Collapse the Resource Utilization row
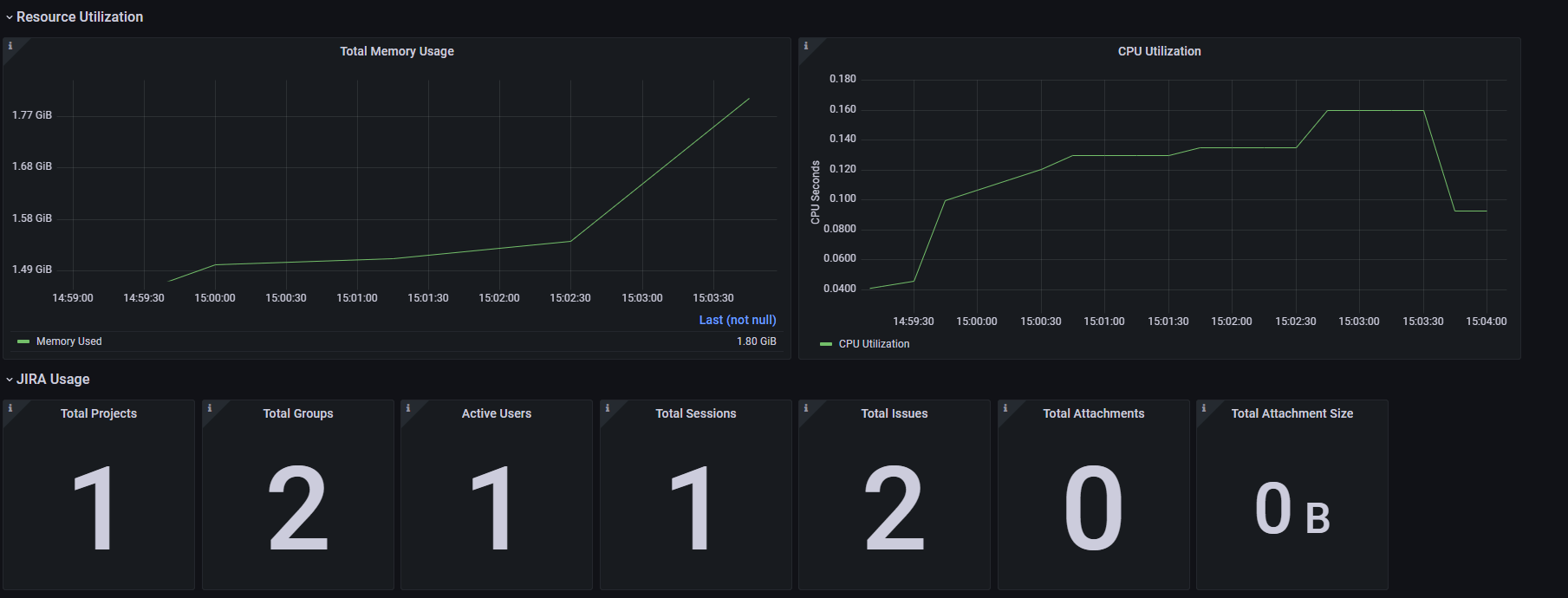Screen dimensions: 1568x598 tap(75, 16)
